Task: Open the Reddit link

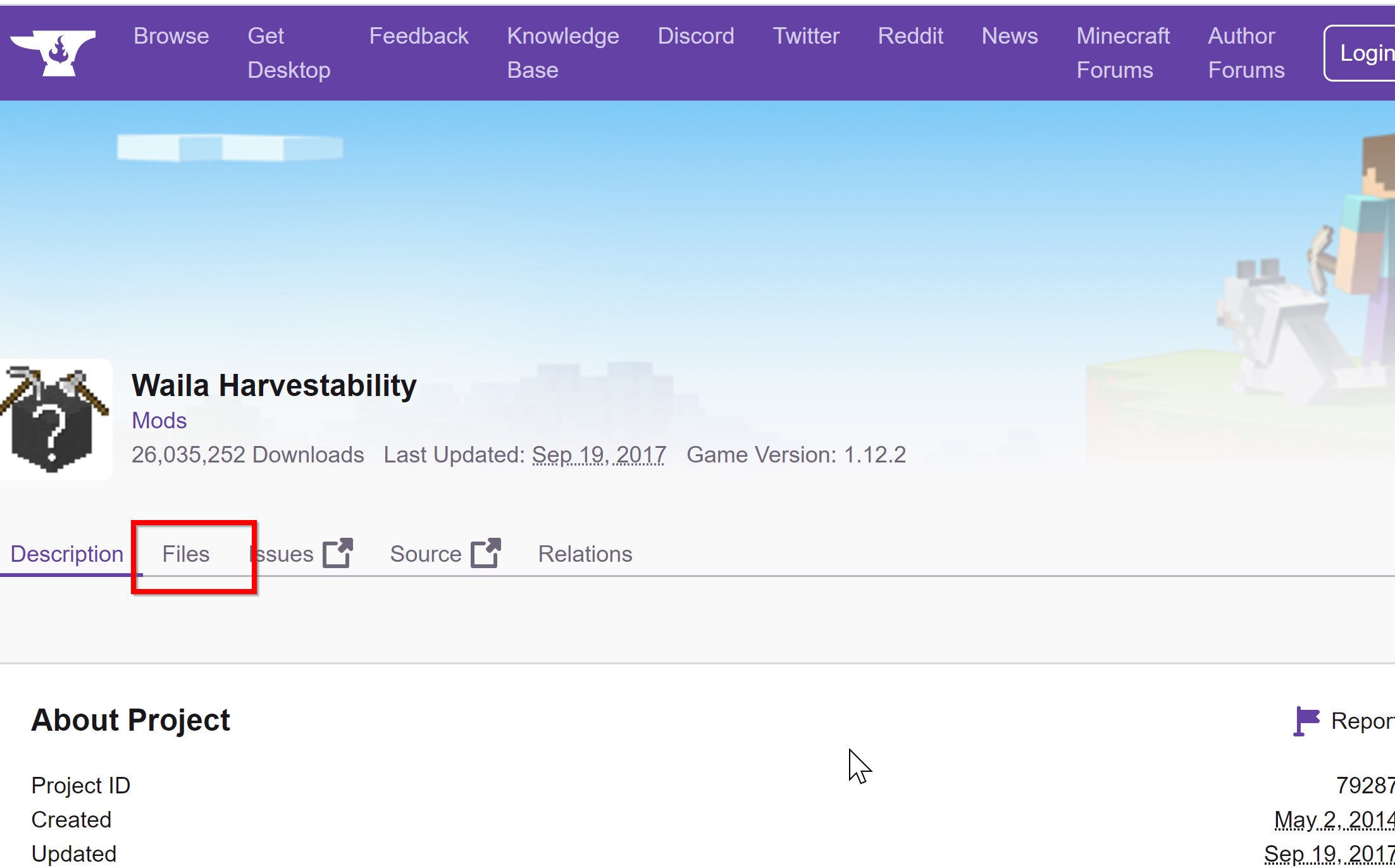Action: coord(910,36)
